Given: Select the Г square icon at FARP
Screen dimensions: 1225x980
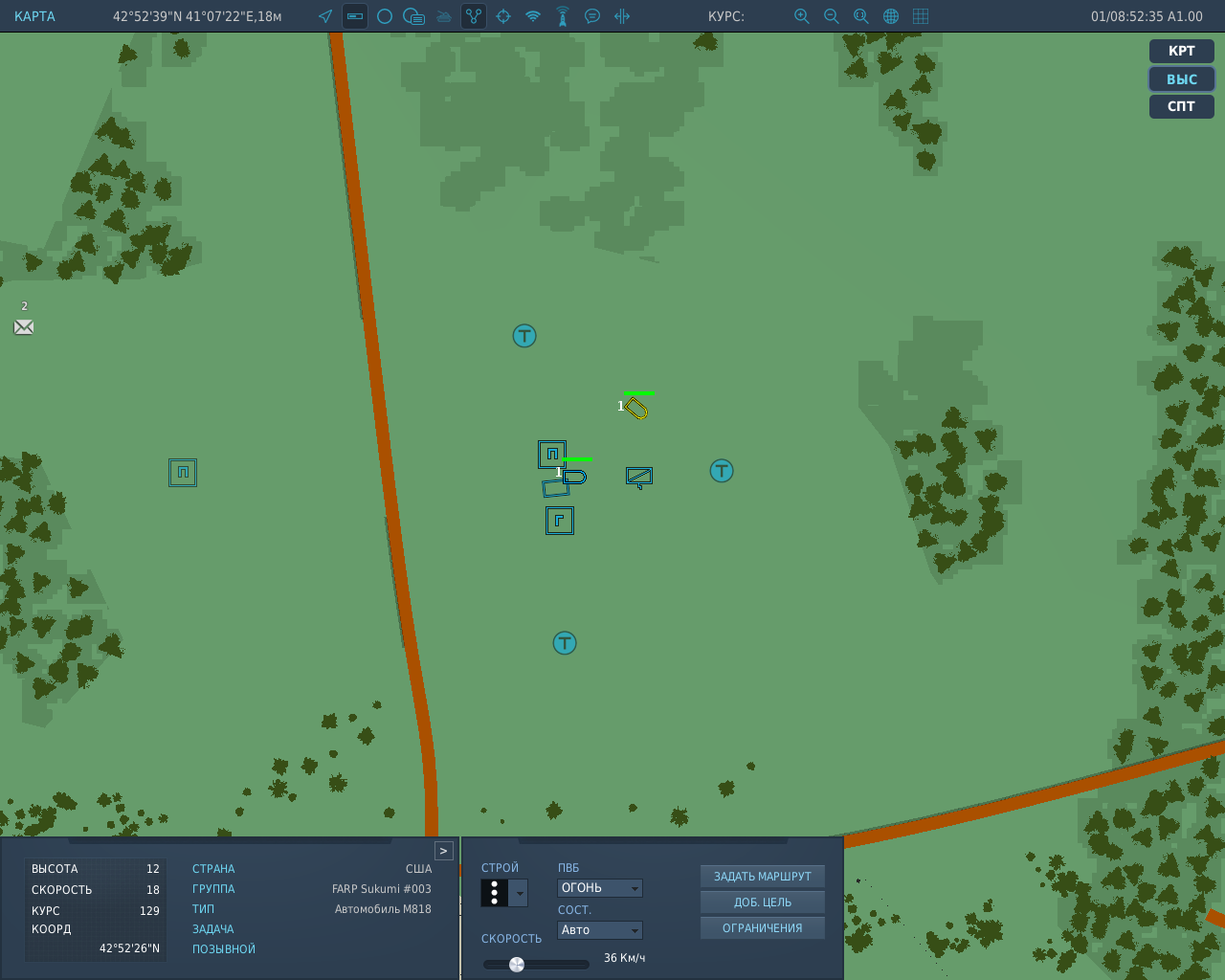Looking at the screenshot, I should [x=560, y=521].
